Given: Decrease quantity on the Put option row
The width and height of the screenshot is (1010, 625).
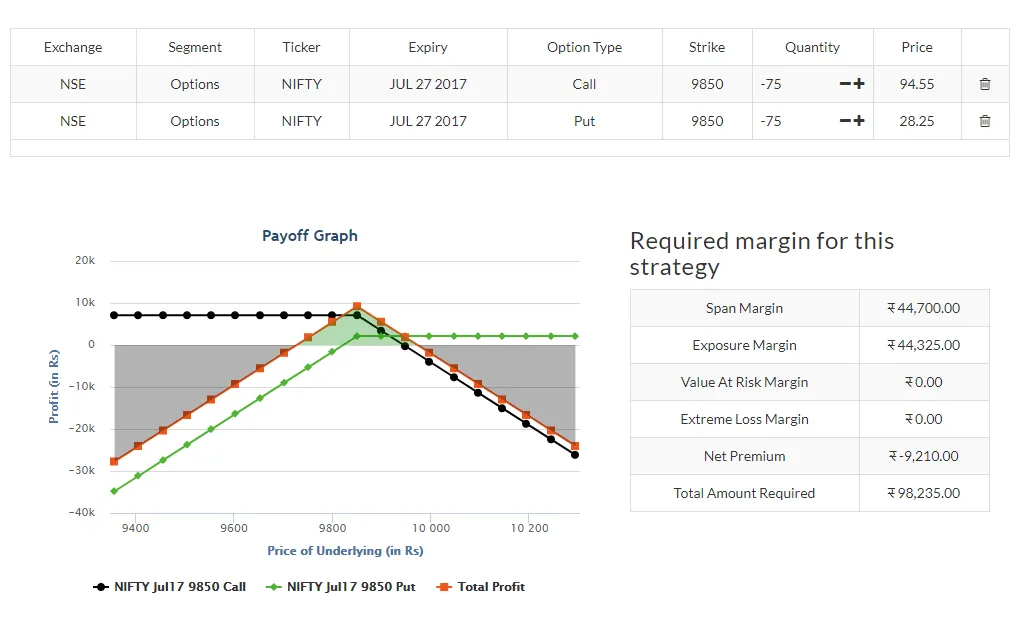Looking at the screenshot, I should pos(845,121).
